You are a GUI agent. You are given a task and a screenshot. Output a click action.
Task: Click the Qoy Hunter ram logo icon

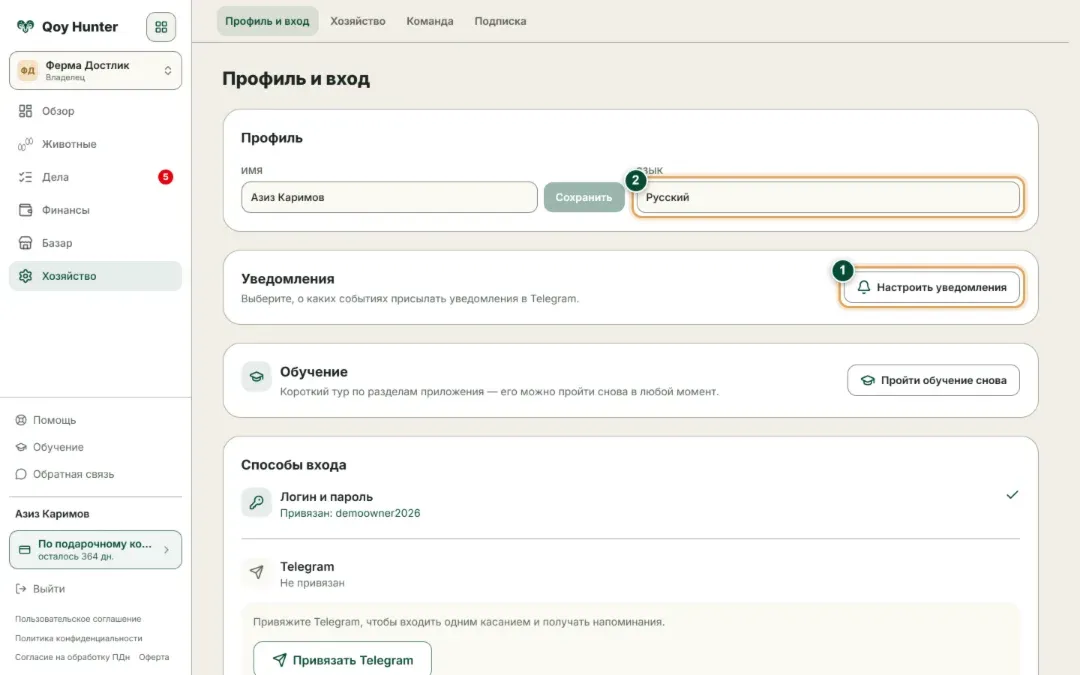coord(25,27)
